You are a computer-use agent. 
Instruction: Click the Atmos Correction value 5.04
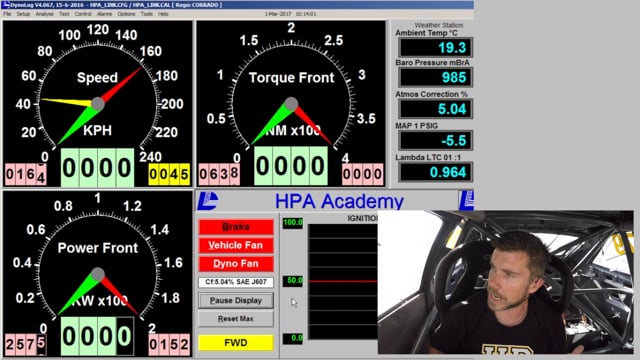tap(436, 109)
